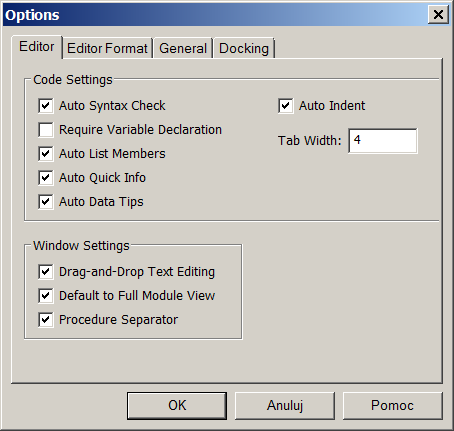Uncheck the Auto Indent option
454x431 pixels.
point(286,106)
